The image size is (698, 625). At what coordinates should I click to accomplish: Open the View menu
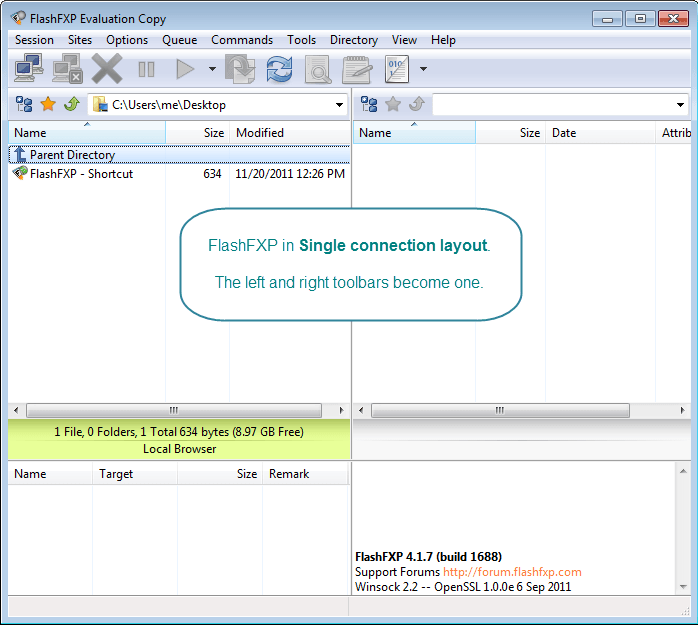point(404,40)
